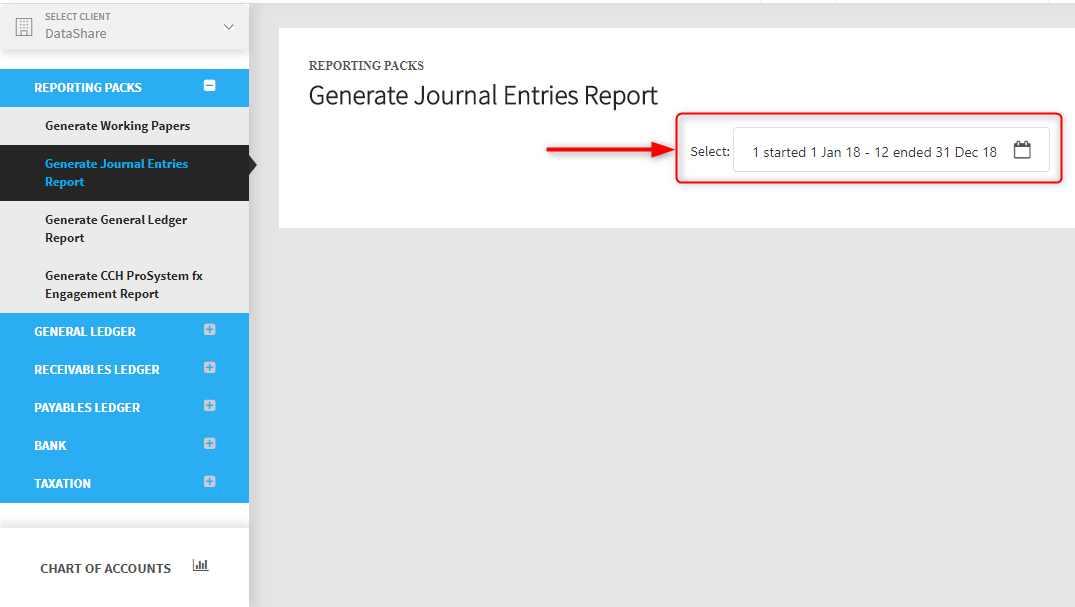
Task: Click the REPORTING PACKS sidebar header
Action: pos(124,88)
